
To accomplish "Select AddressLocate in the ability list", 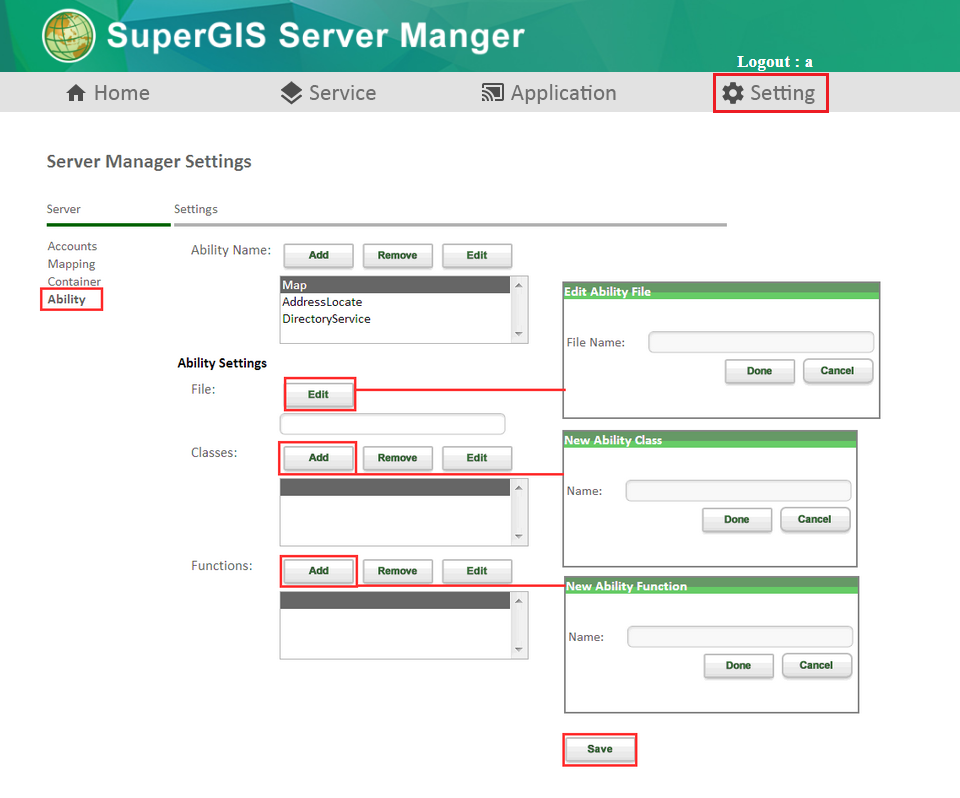I will (395, 302).
